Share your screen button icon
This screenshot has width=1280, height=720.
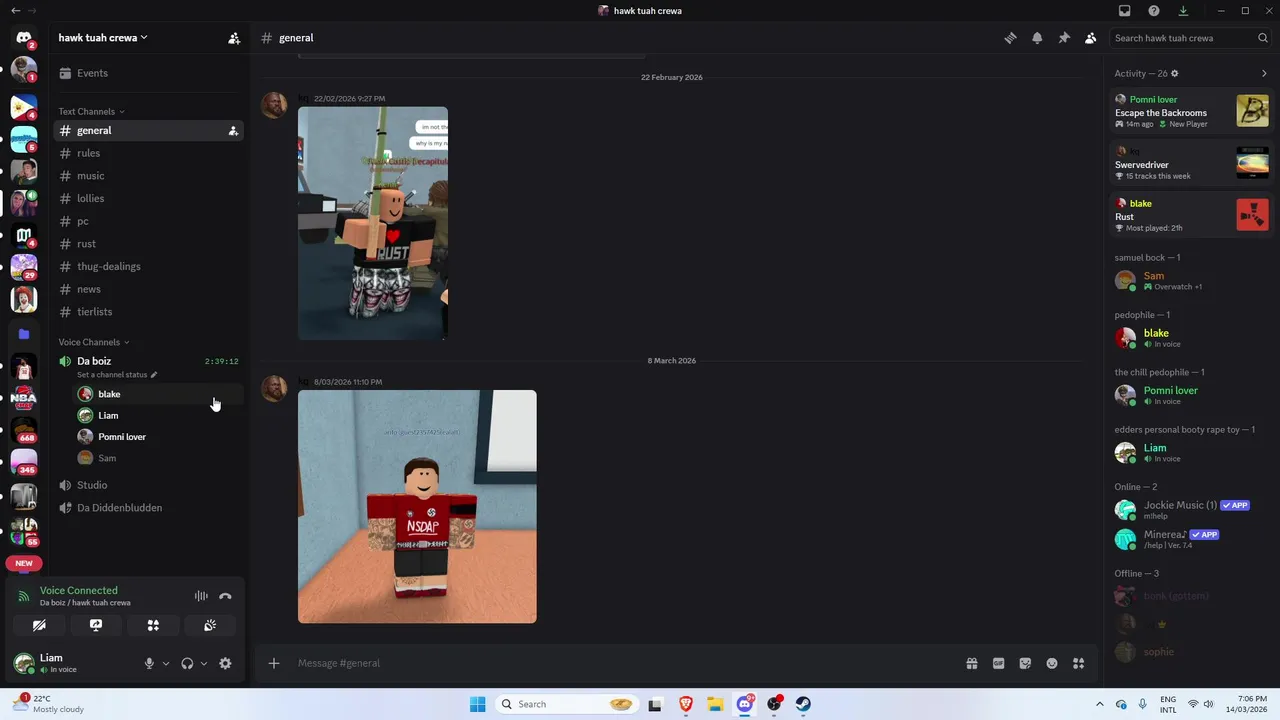point(96,625)
